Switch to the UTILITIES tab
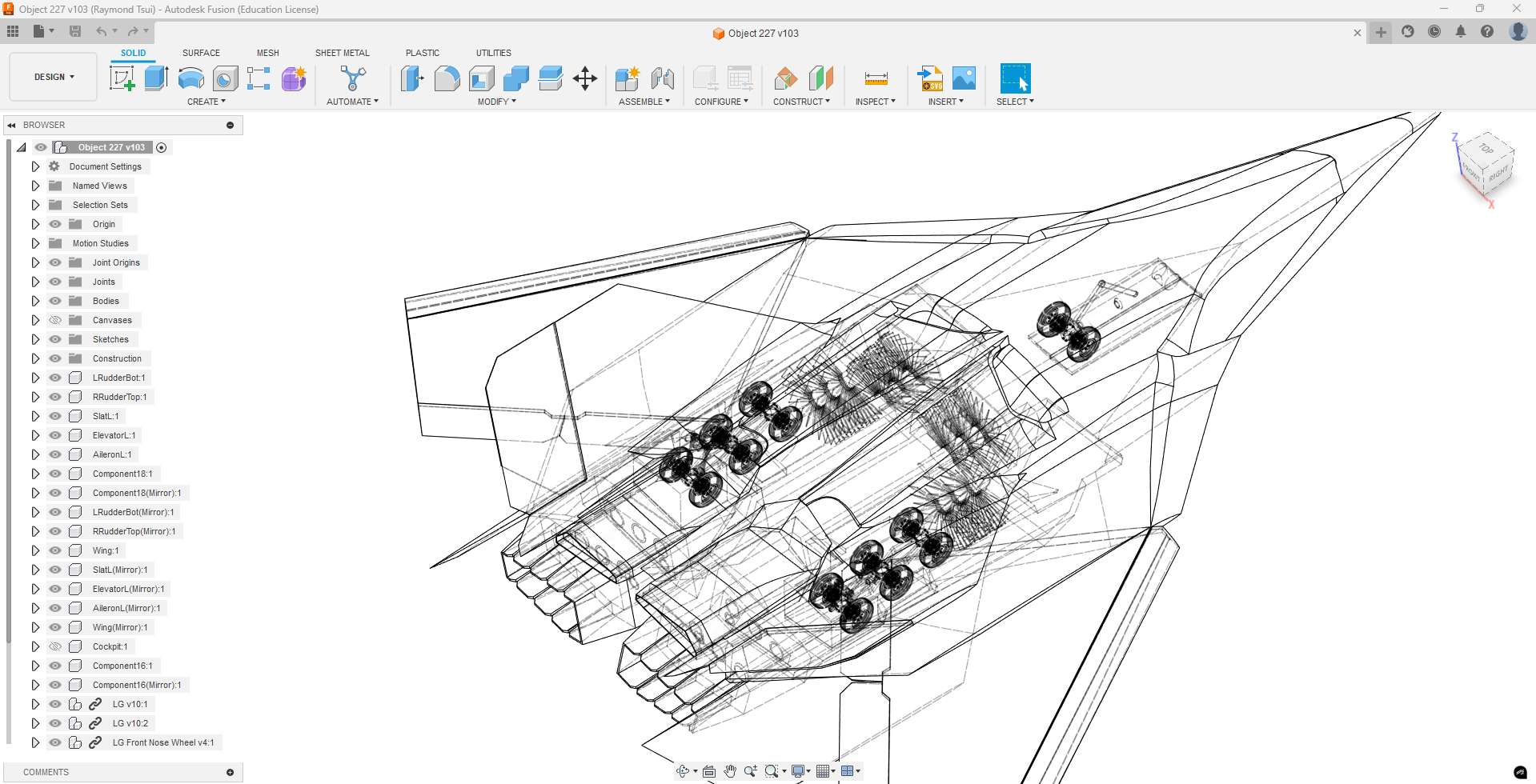 click(x=494, y=53)
